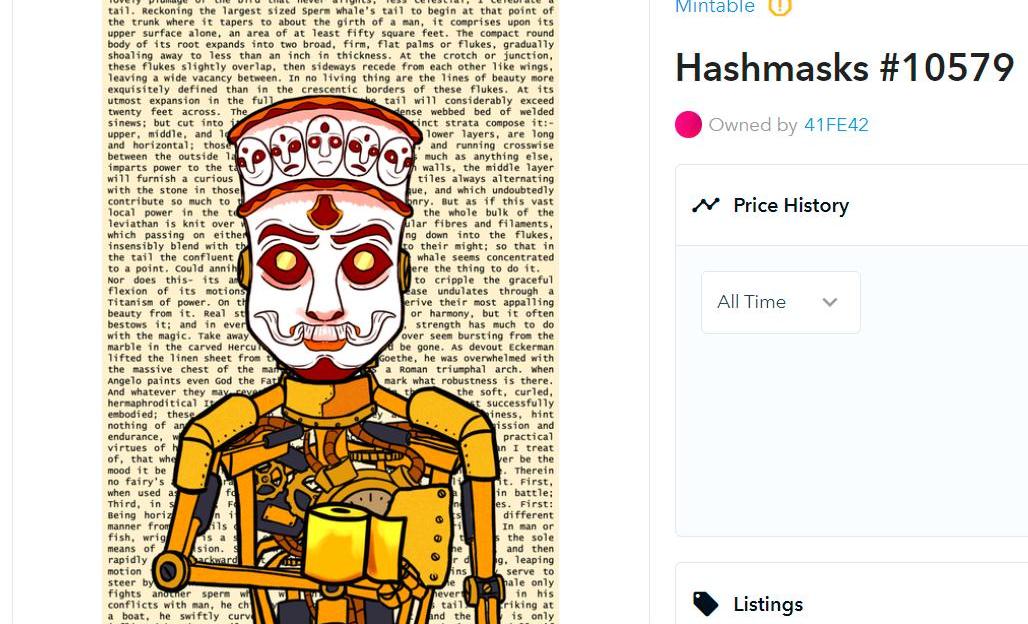Screen dimensions: 1028x624
Task: Open the Hashmasks artwork image
Action: 331,312
